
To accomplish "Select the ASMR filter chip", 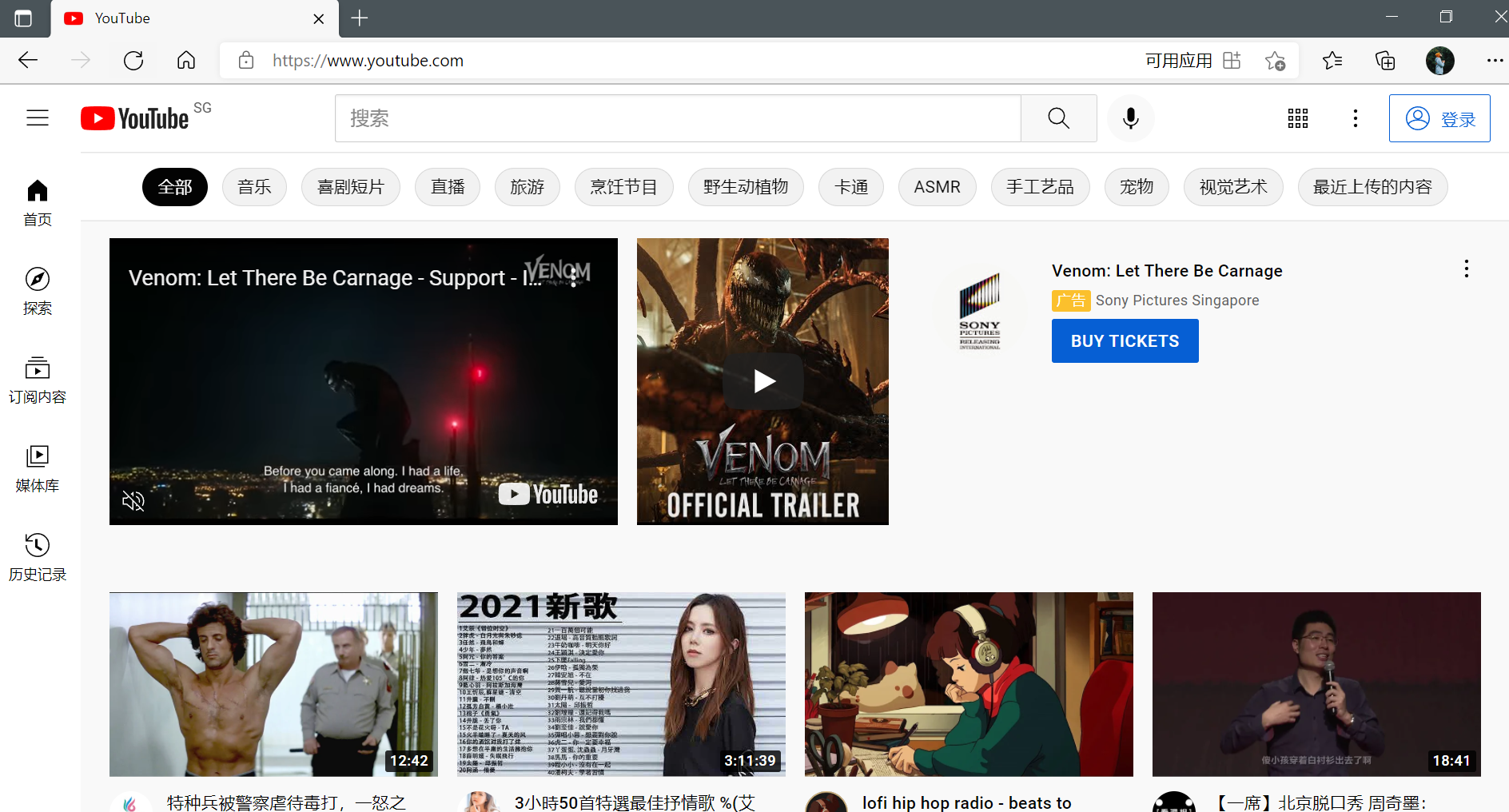I will point(937,187).
